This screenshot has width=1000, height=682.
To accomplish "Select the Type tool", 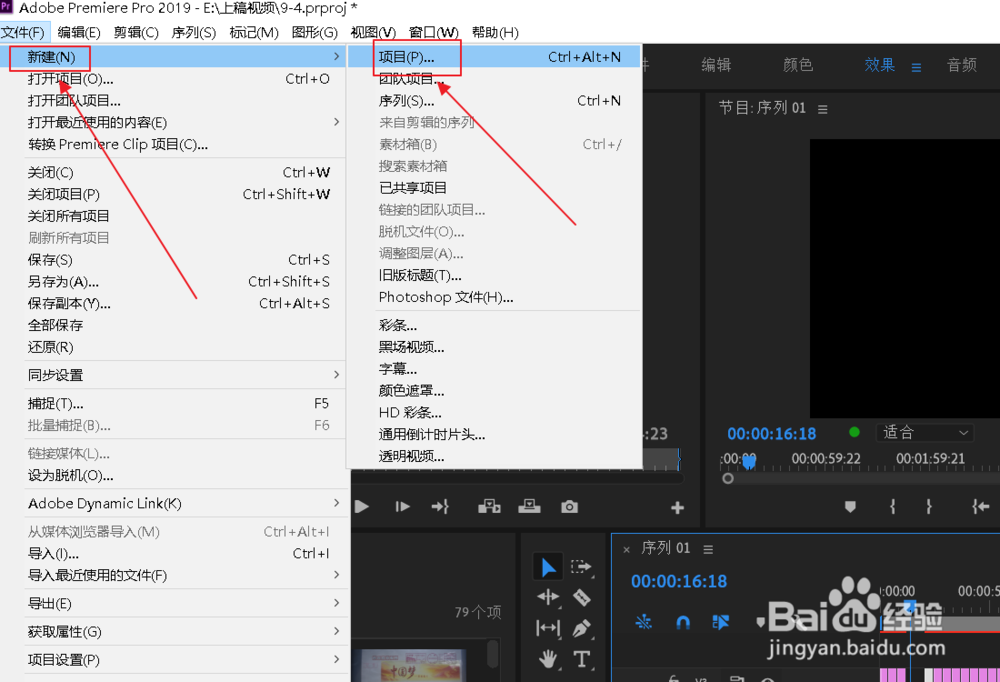I will [581, 658].
